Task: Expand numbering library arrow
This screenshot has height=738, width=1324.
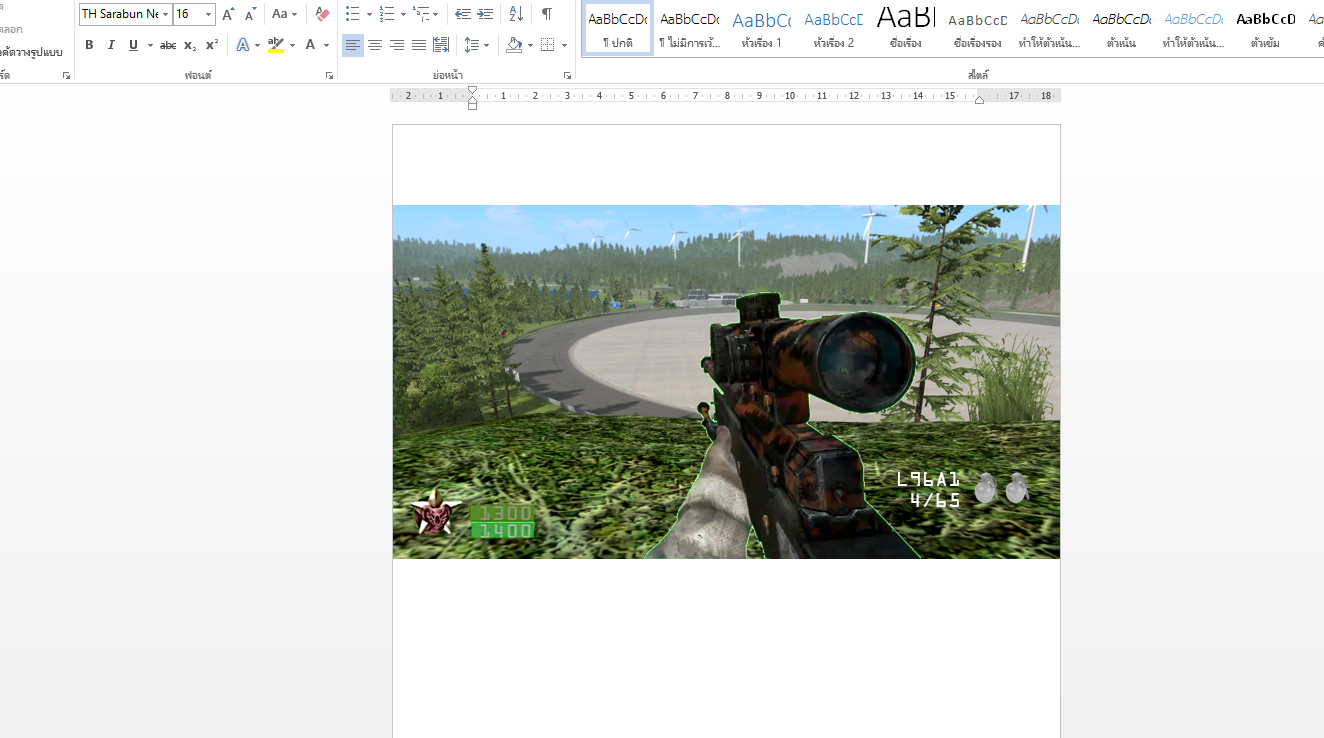Action: (403, 14)
